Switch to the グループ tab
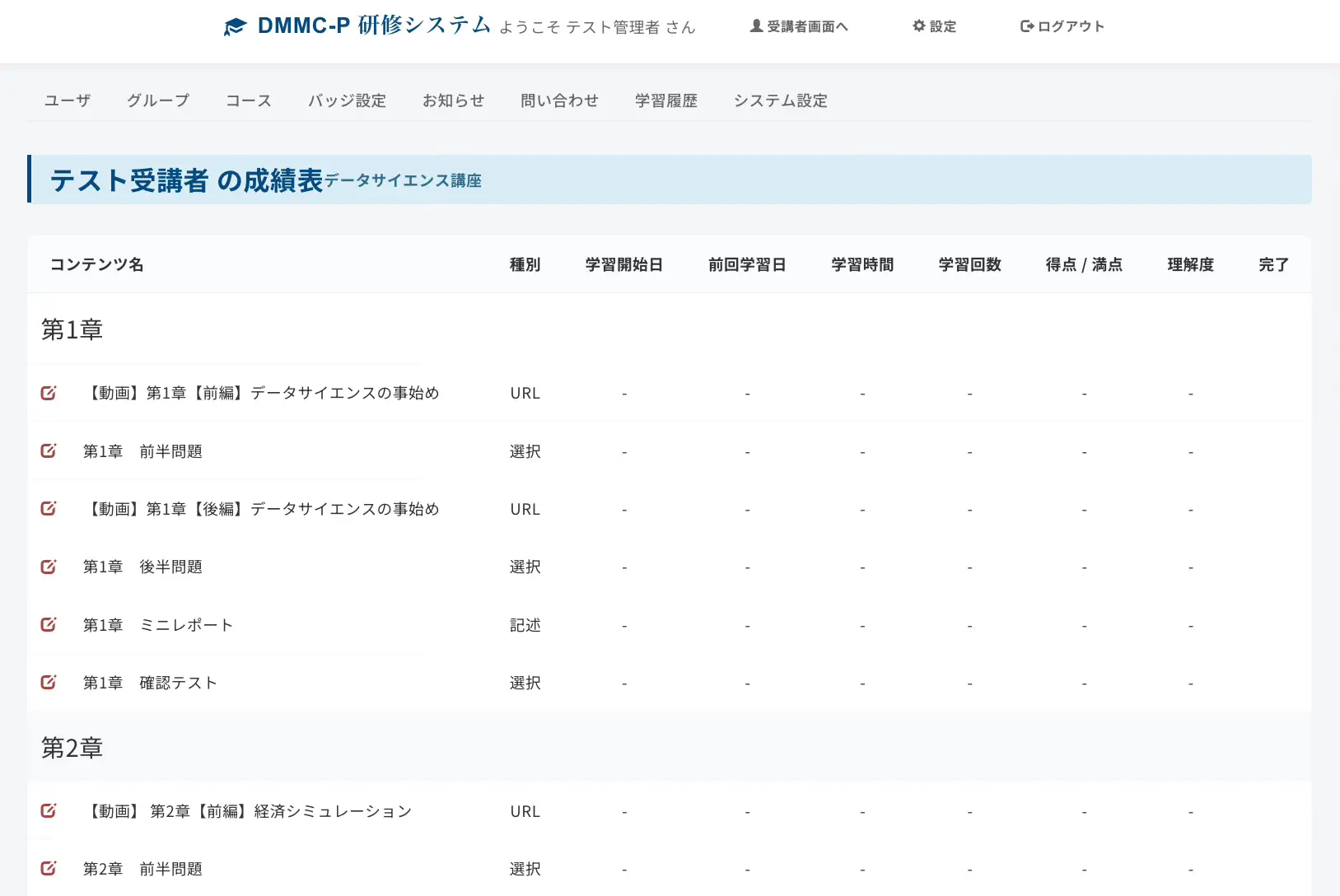This screenshot has height=896, width=1340. click(x=158, y=100)
